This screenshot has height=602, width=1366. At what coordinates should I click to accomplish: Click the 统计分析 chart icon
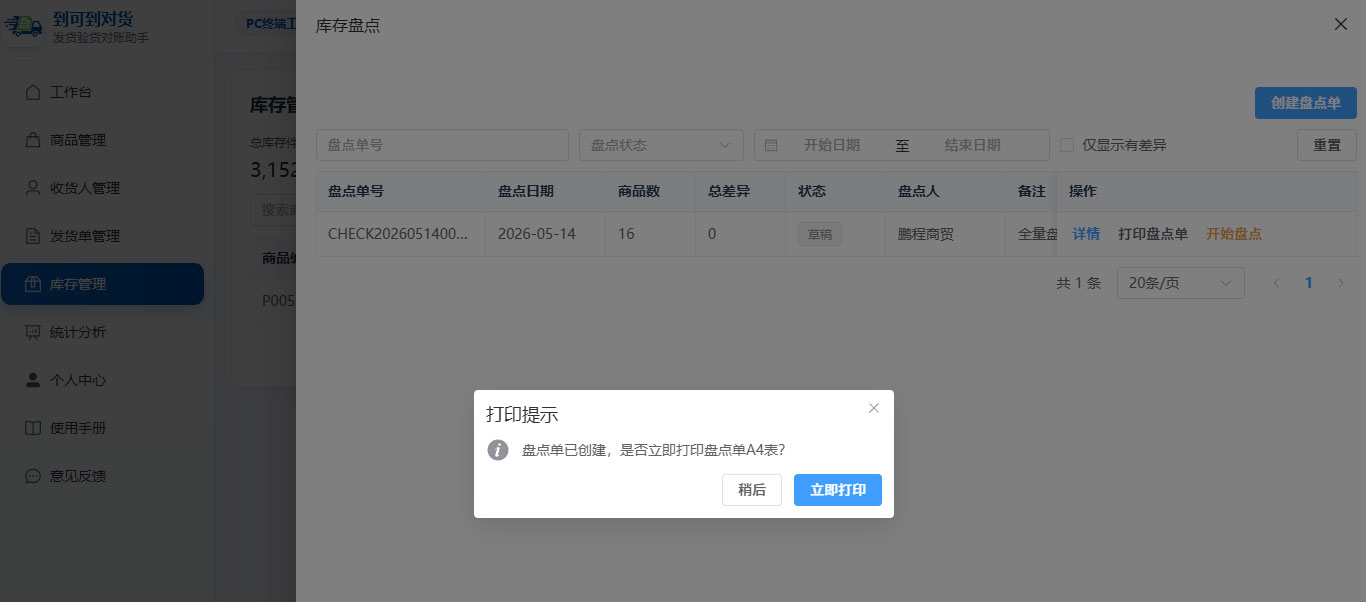click(x=33, y=332)
